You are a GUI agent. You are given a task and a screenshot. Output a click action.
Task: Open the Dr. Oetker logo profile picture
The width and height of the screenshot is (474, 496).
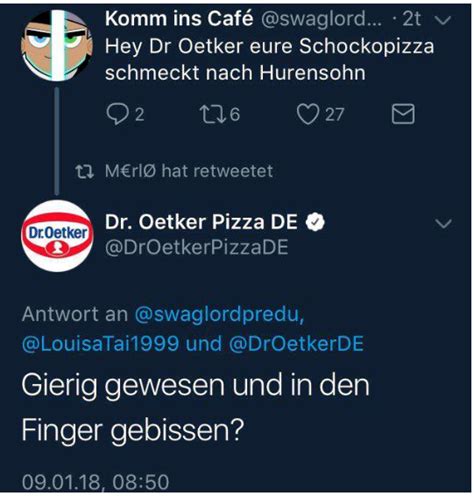57,236
